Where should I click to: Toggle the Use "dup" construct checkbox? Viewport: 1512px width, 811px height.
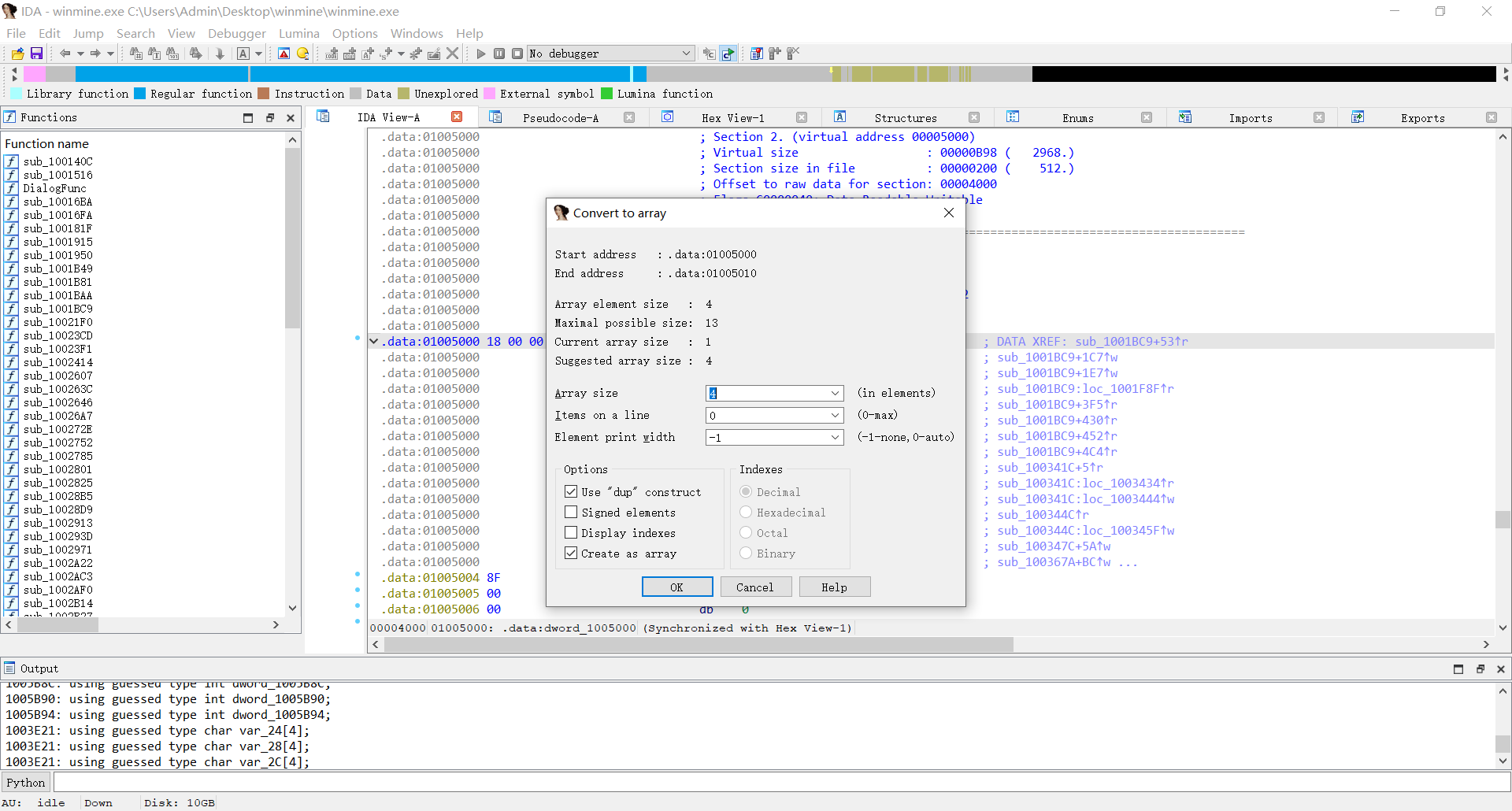point(571,492)
